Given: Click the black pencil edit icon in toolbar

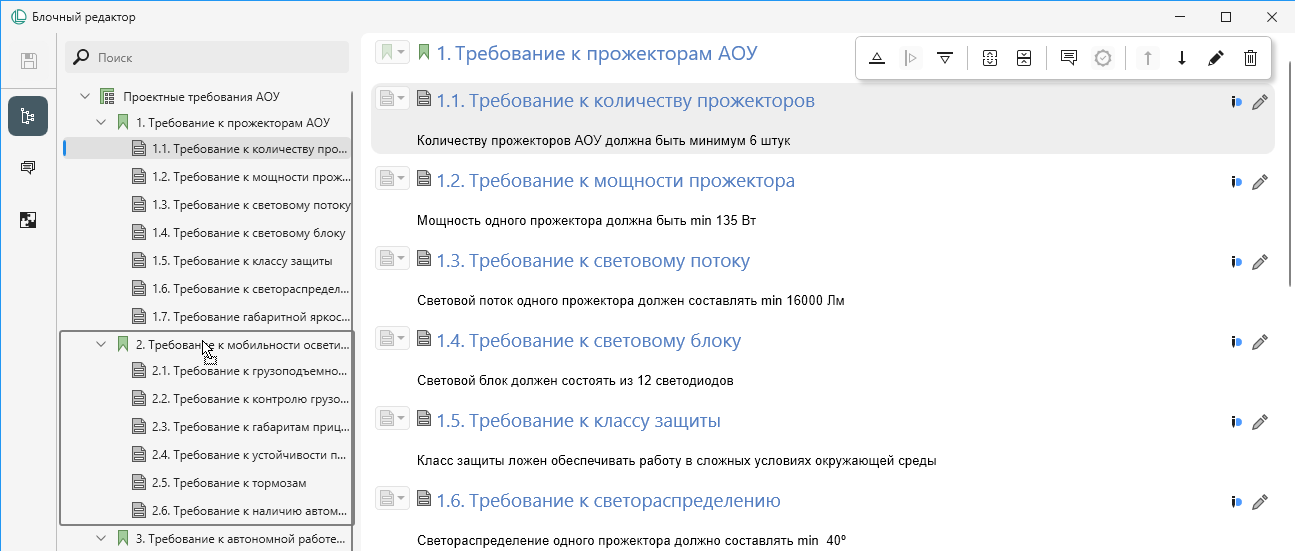Looking at the screenshot, I should [x=1215, y=58].
